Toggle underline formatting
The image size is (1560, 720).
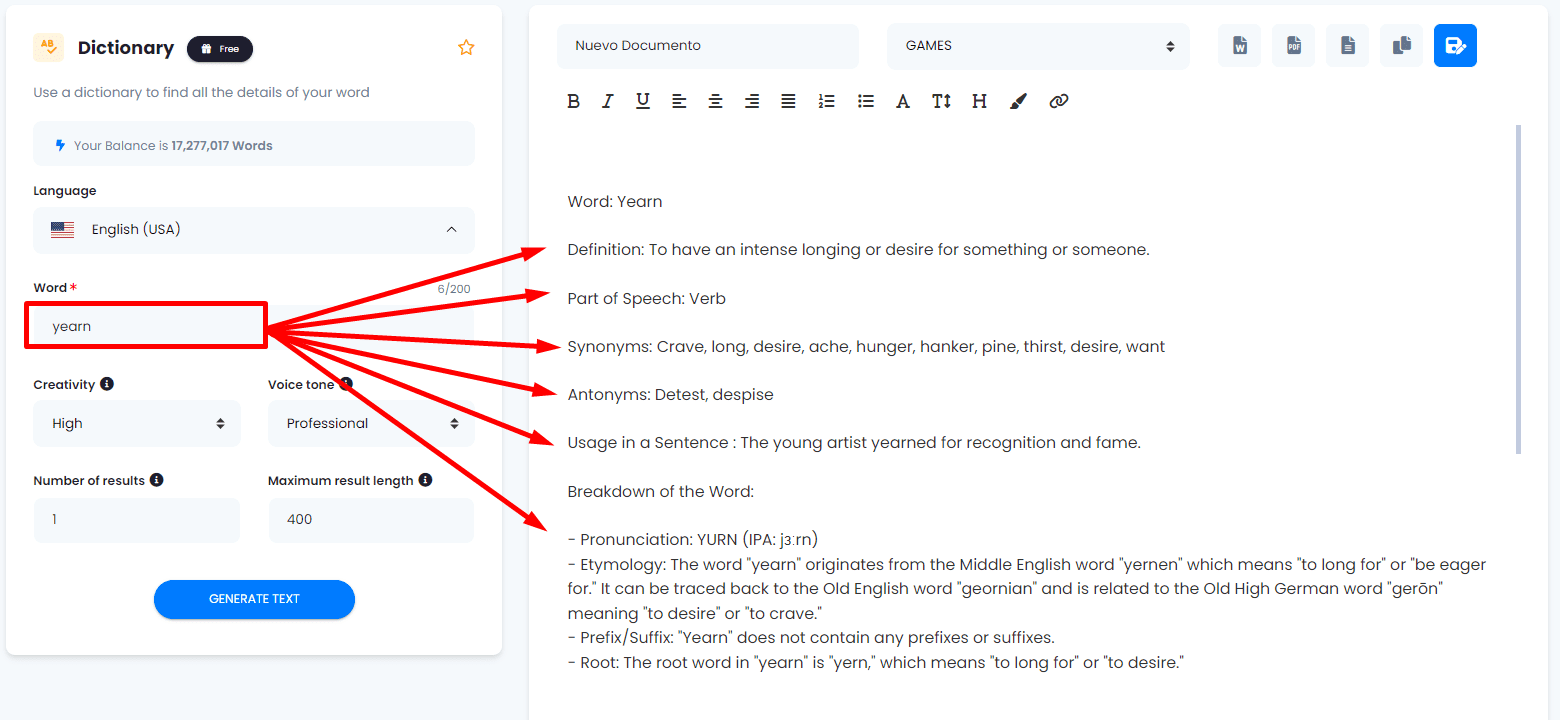tap(643, 101)
